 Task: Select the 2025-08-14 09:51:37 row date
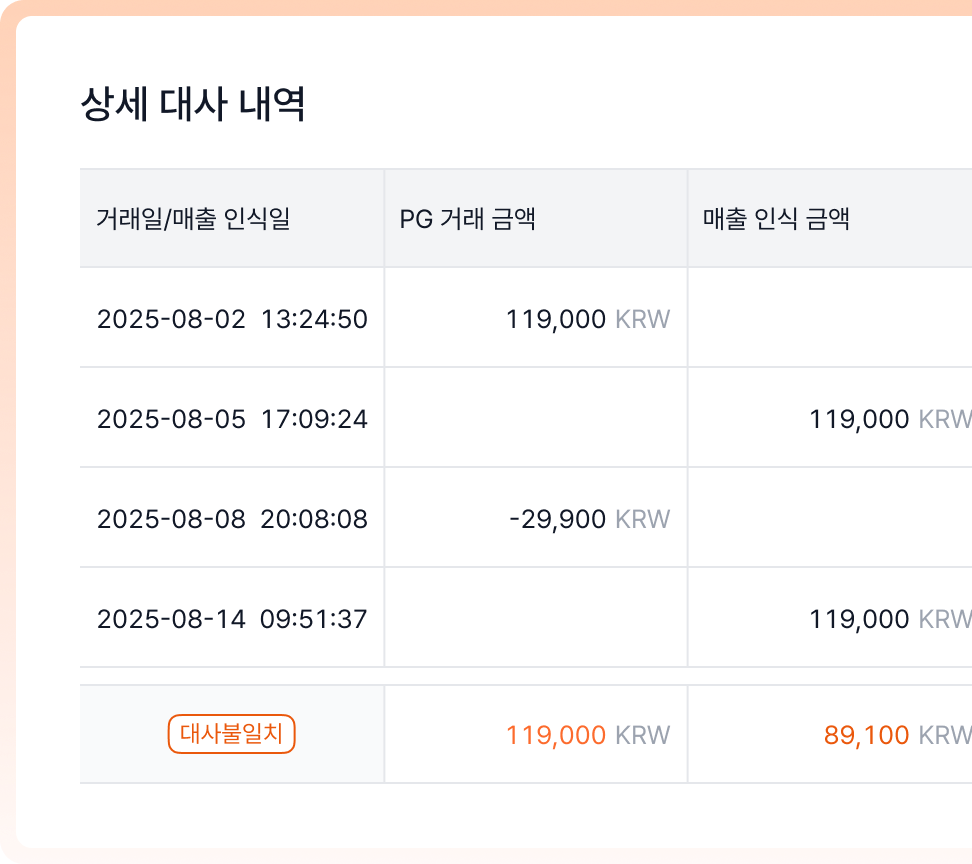click(x=232, y=619)
